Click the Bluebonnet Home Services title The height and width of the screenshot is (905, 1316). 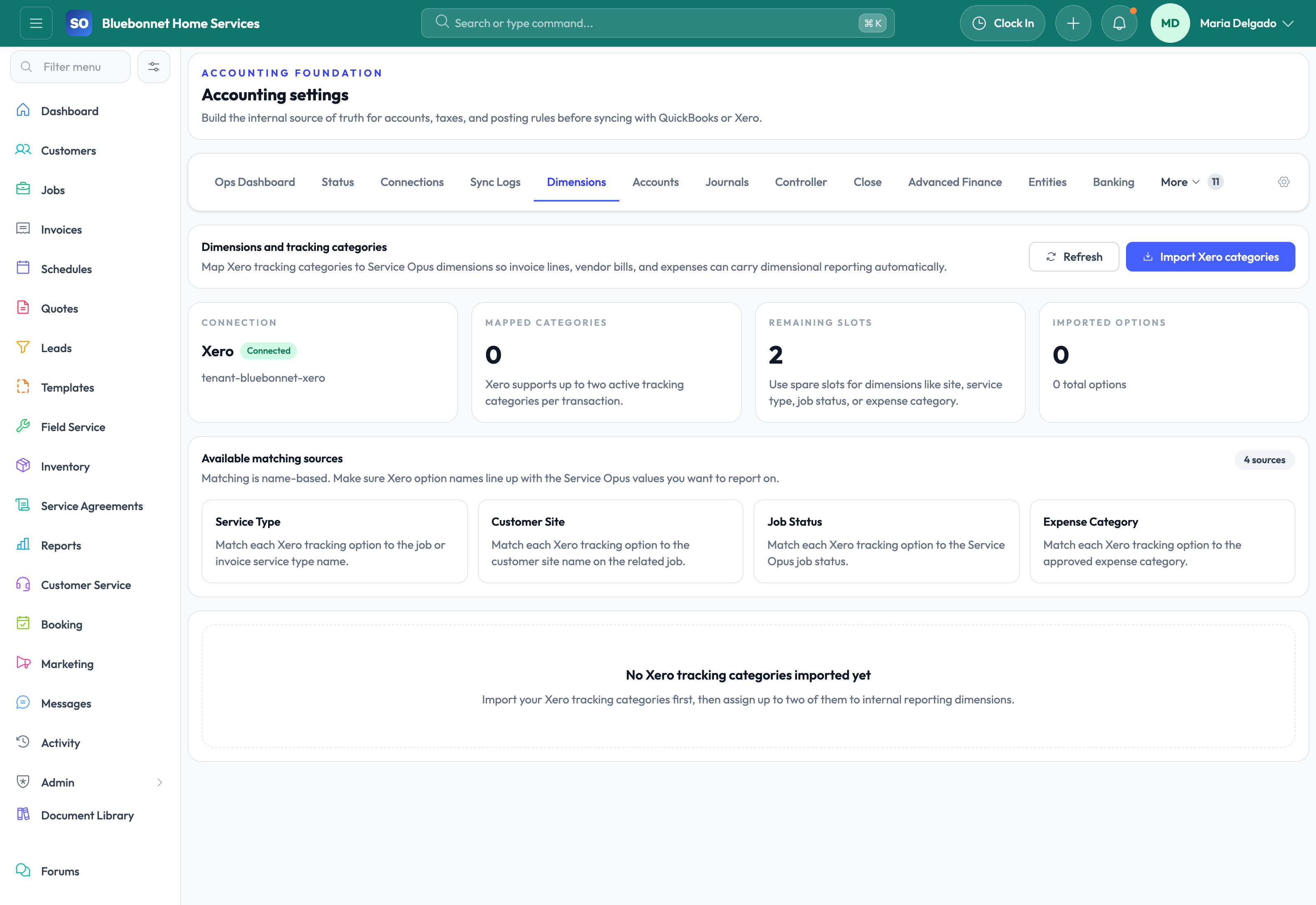181,23
